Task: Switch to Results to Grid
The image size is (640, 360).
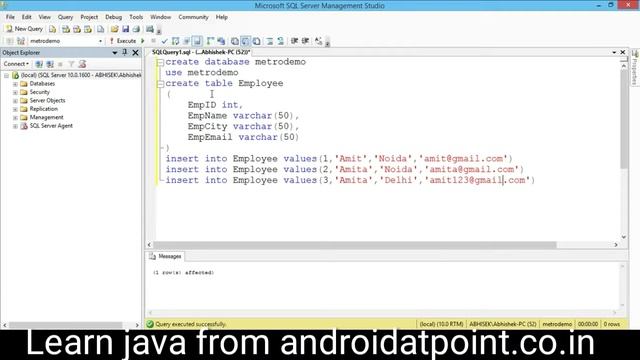Action: click(245, 41)
